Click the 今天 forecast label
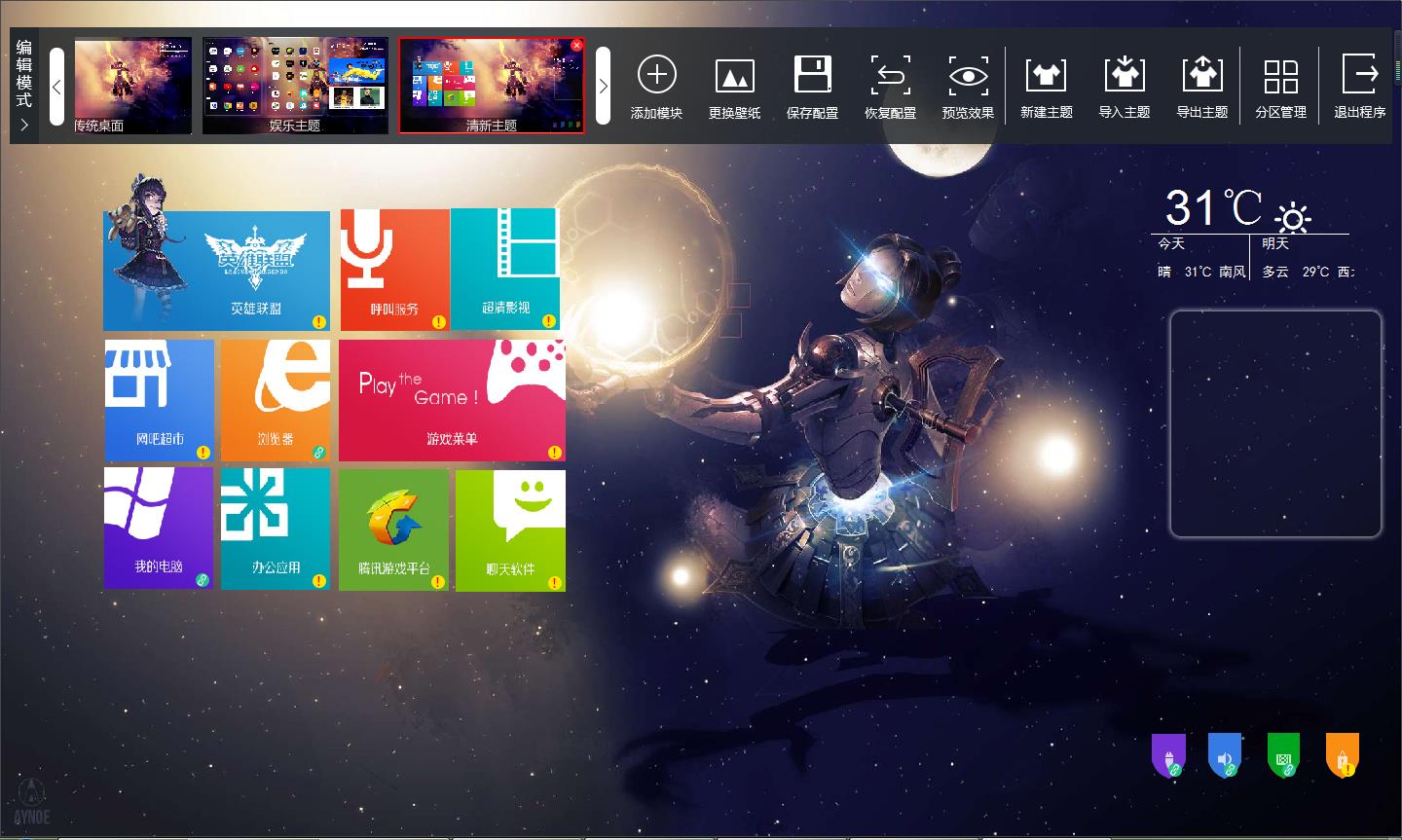 (x=1171, y=243)
